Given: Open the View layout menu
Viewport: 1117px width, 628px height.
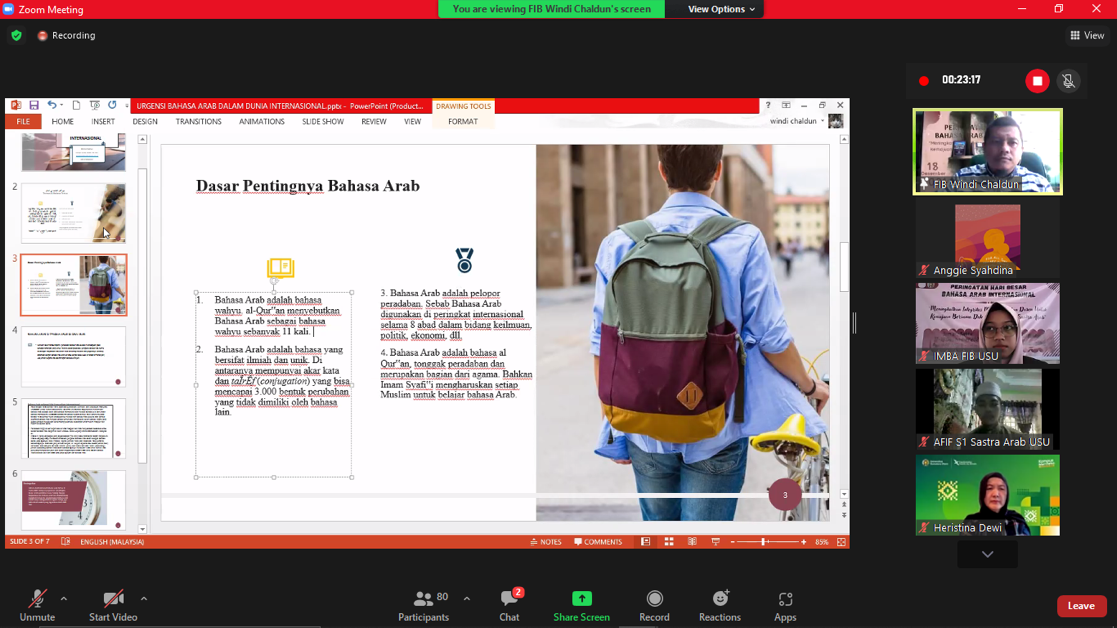Looking at the screenshot, I should point(1087,35).
